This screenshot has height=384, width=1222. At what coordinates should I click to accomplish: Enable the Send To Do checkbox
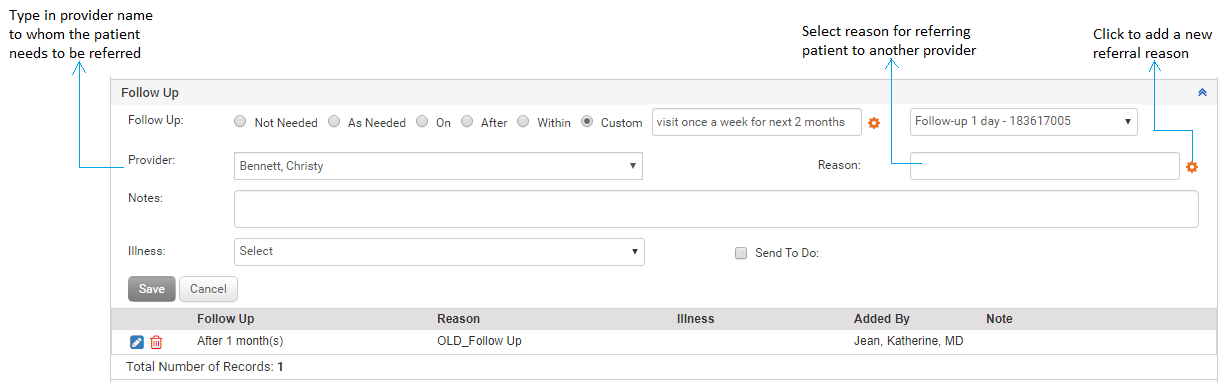(x=741, y=253)
